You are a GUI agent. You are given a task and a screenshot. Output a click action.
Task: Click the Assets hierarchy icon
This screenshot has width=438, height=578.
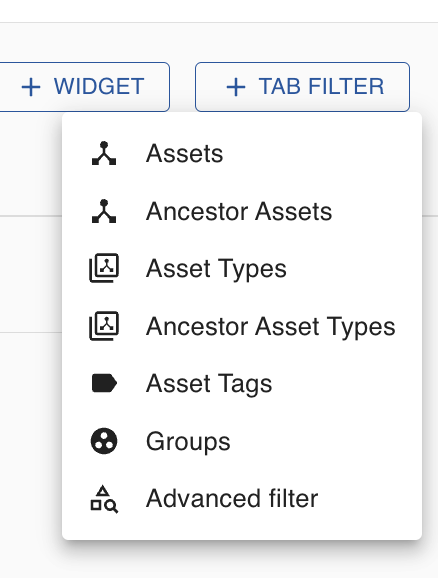(104, 153)
